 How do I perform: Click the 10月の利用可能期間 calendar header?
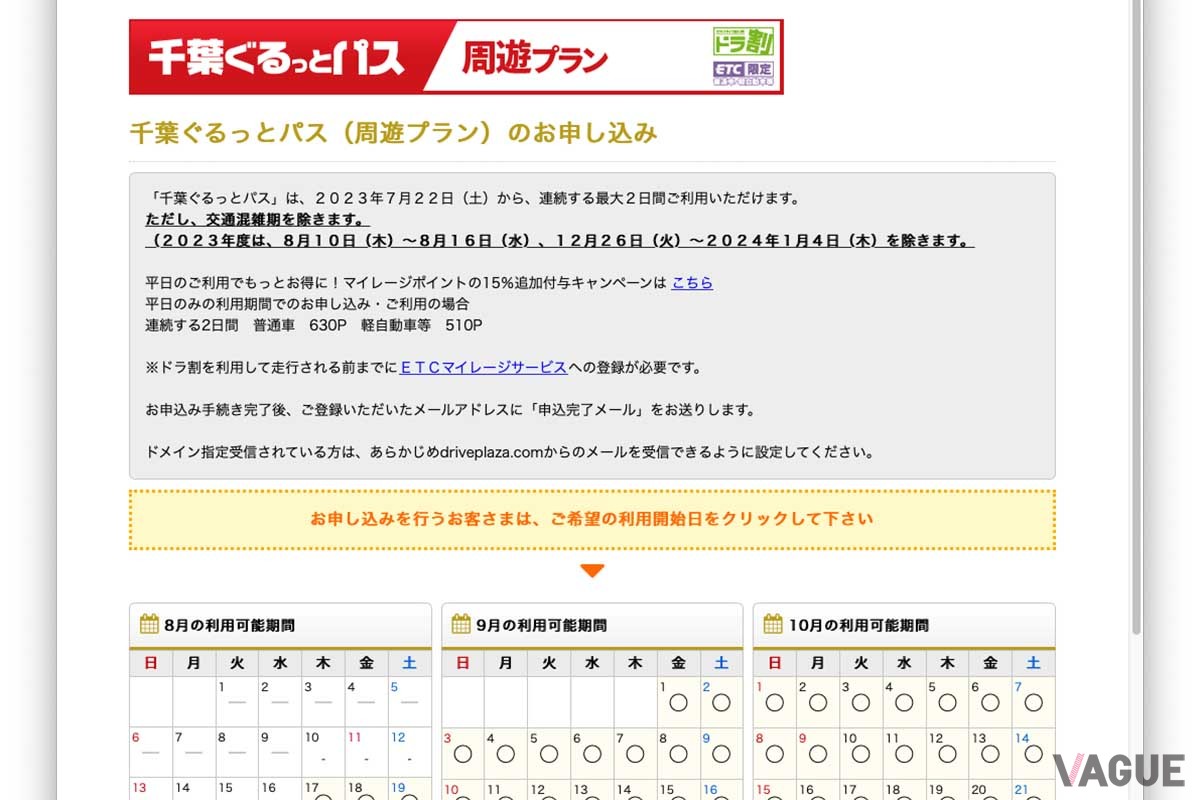(x=904, y=625)
